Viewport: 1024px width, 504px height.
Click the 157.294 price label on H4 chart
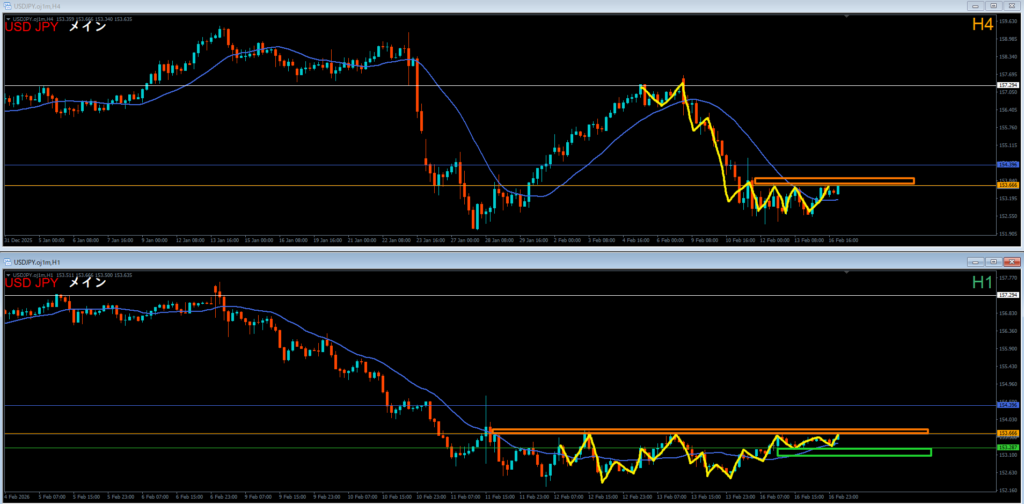coord(1008,86)
